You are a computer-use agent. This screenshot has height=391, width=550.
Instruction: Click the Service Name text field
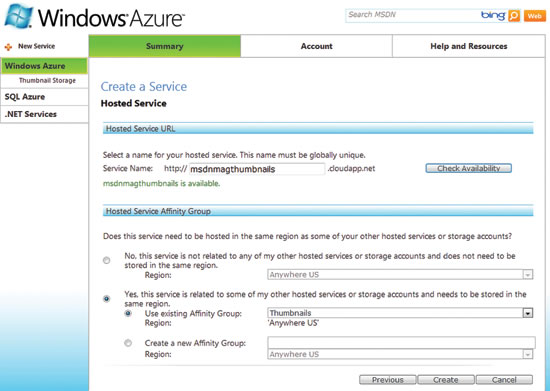pyautogui.click(x=257, y=169)
